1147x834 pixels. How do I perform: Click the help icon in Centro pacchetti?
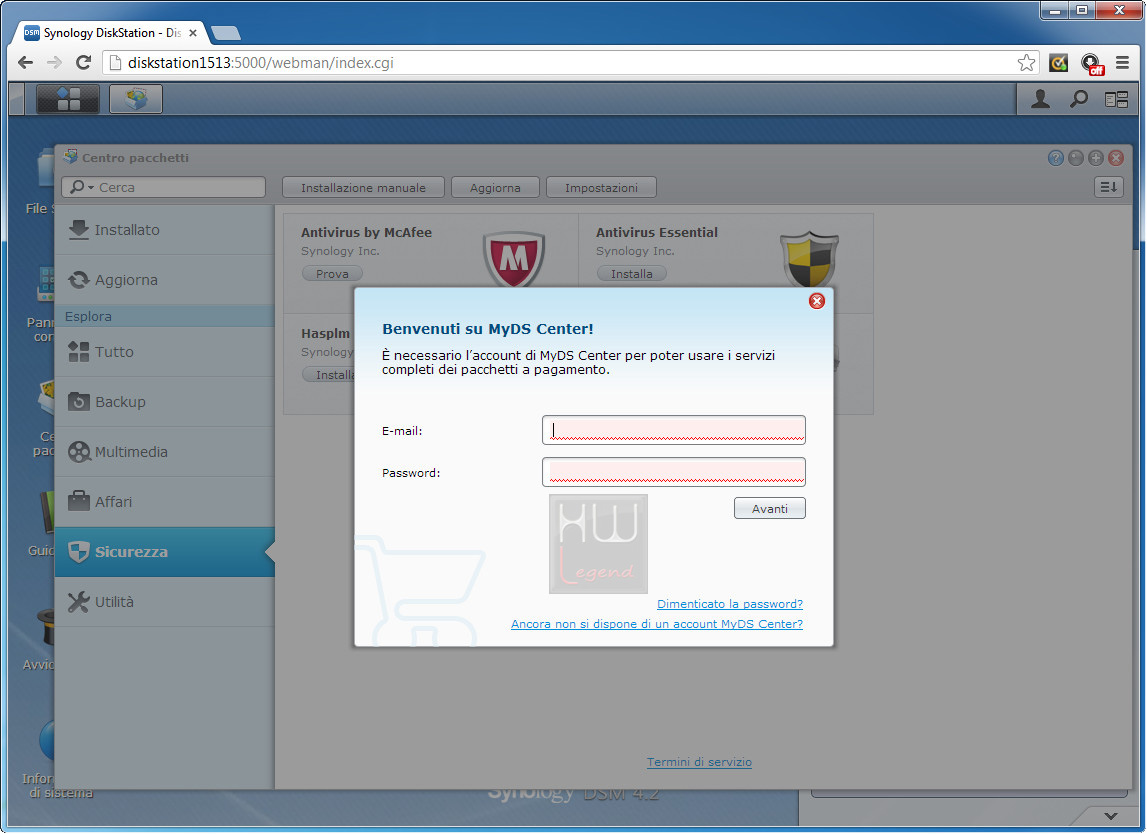(x=1056, y=158)
